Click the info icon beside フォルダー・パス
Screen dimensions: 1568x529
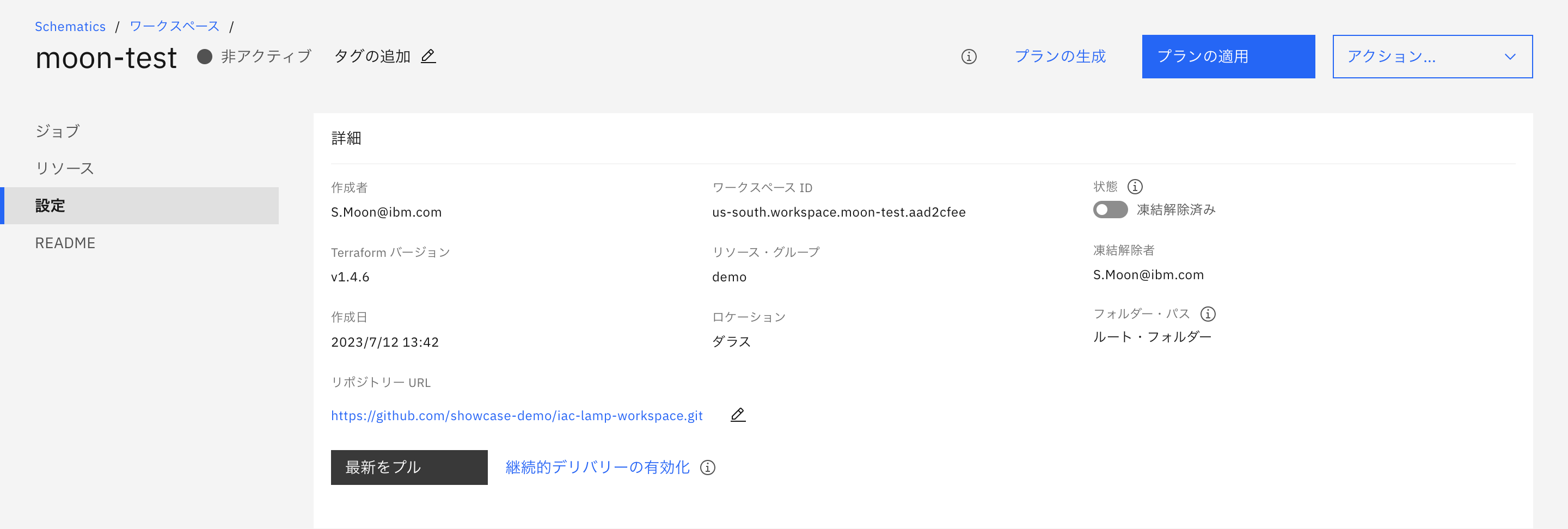[1208, 314]
